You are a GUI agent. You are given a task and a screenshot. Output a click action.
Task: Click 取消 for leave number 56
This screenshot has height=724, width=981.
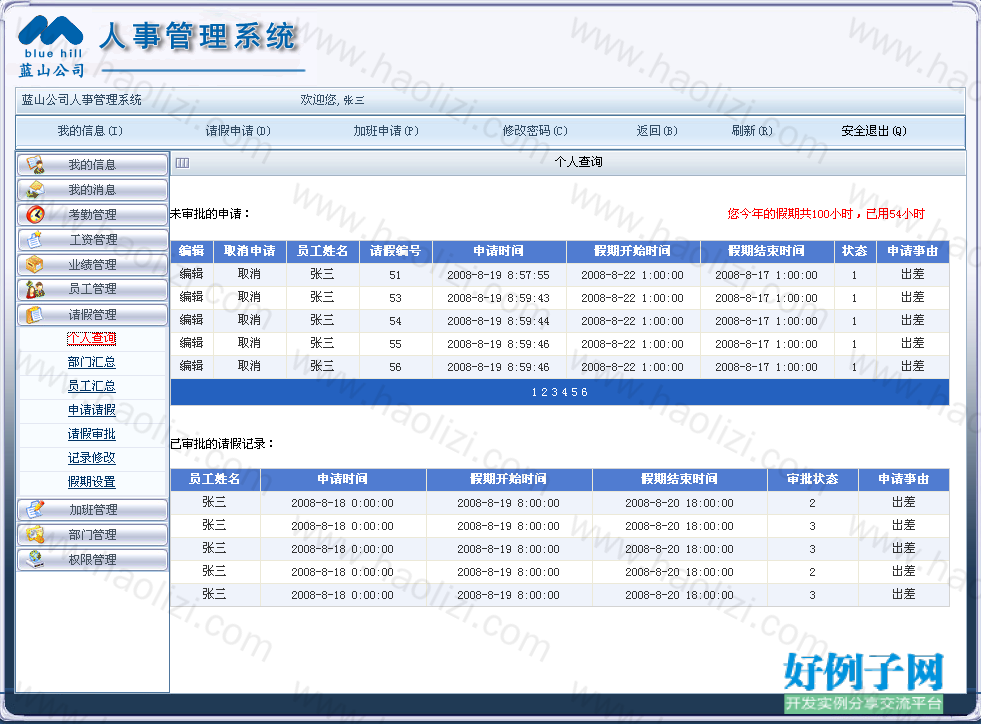[249, 366]
